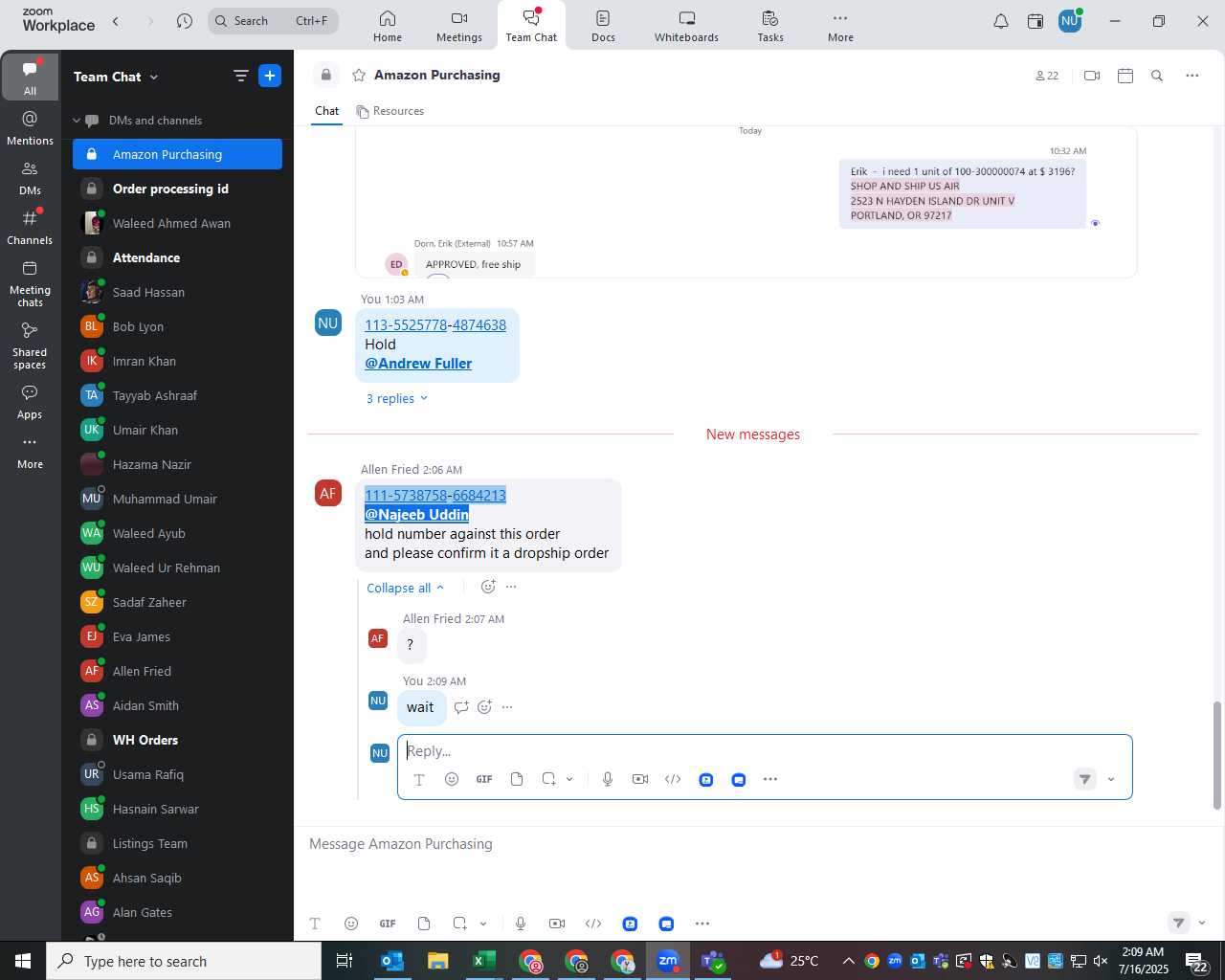Attach a file in reply toolbar
Viewport: 1225px width, 980px height.
[517, 779]
